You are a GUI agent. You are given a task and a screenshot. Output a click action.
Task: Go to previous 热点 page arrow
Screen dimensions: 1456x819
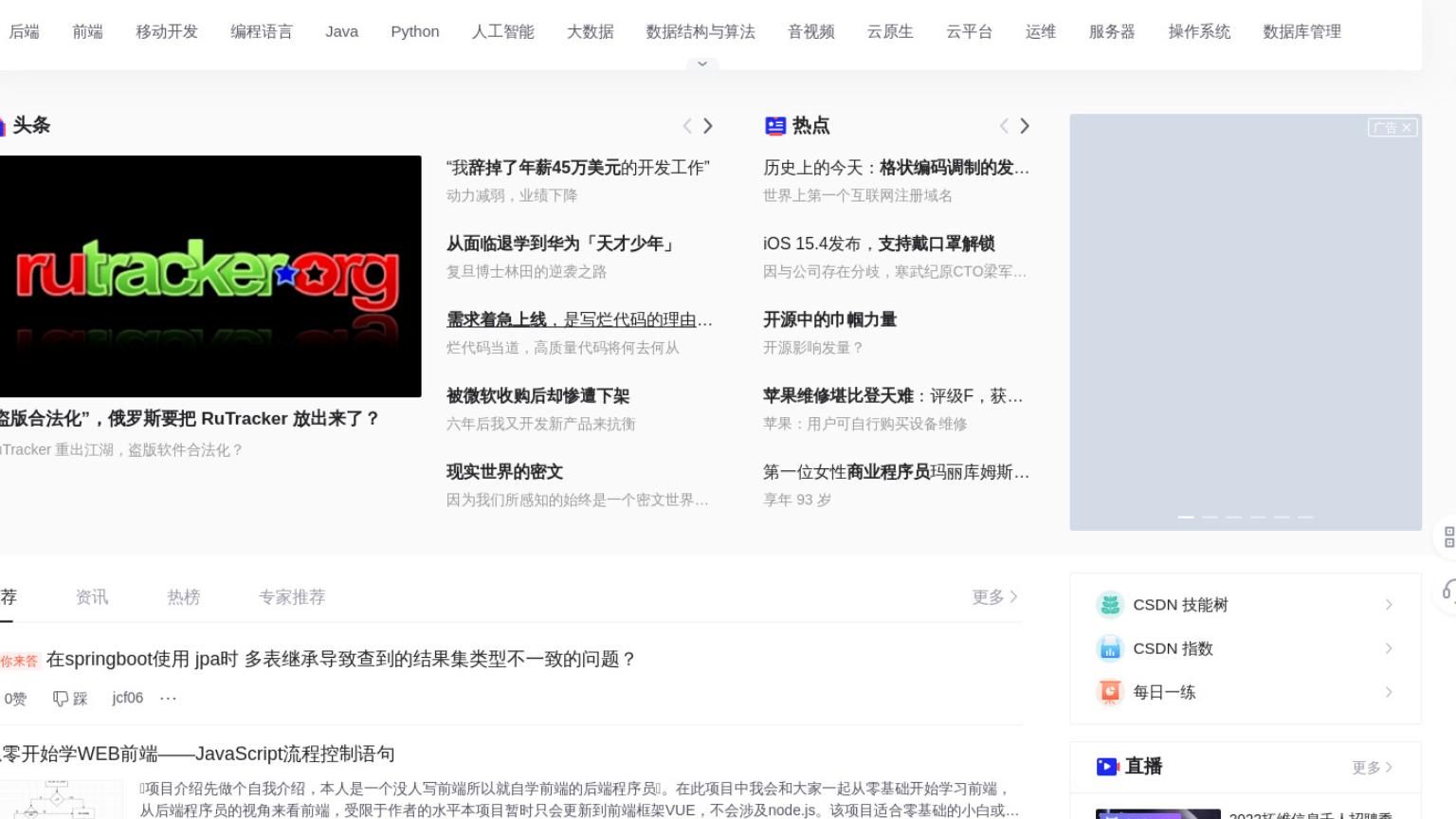tap(1004, 125)
